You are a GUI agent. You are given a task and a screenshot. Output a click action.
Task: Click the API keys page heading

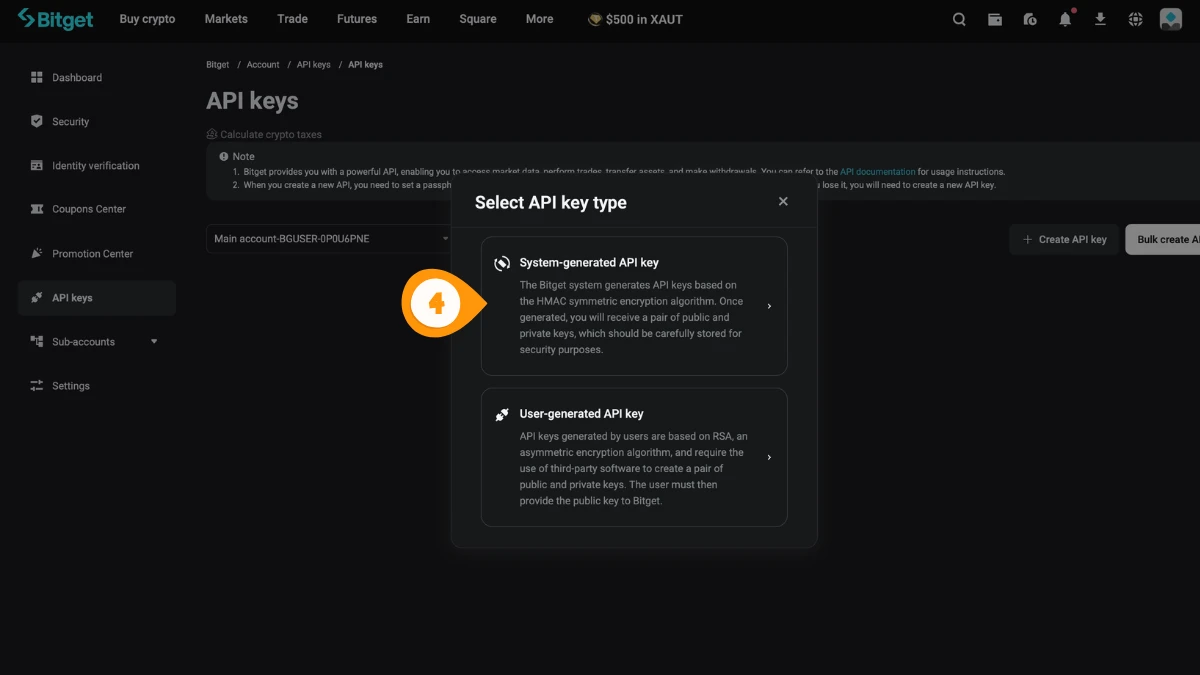click(252, 101)
